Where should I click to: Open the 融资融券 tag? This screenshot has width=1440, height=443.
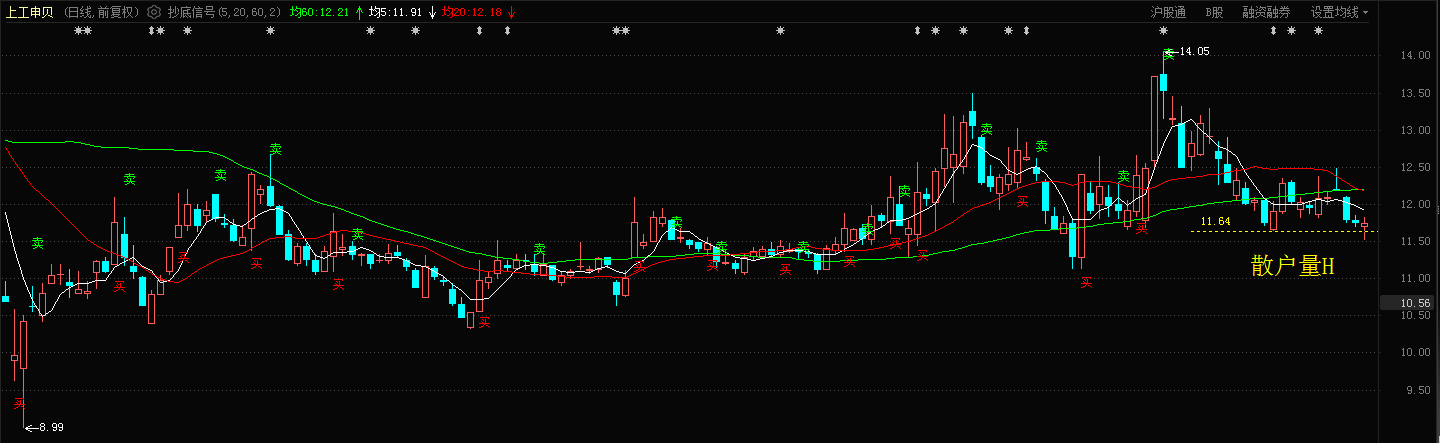click(x=1266, y=12)
